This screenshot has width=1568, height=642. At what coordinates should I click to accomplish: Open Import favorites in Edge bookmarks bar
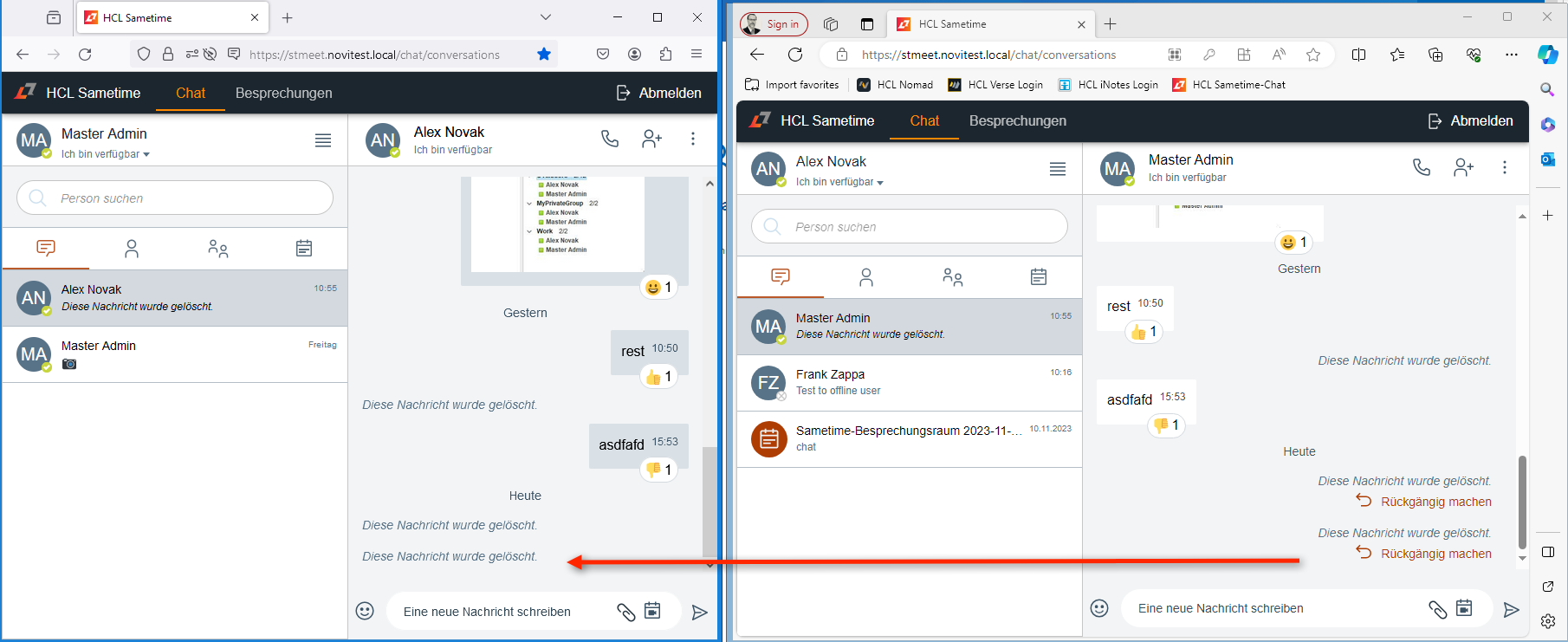point(792,84)
